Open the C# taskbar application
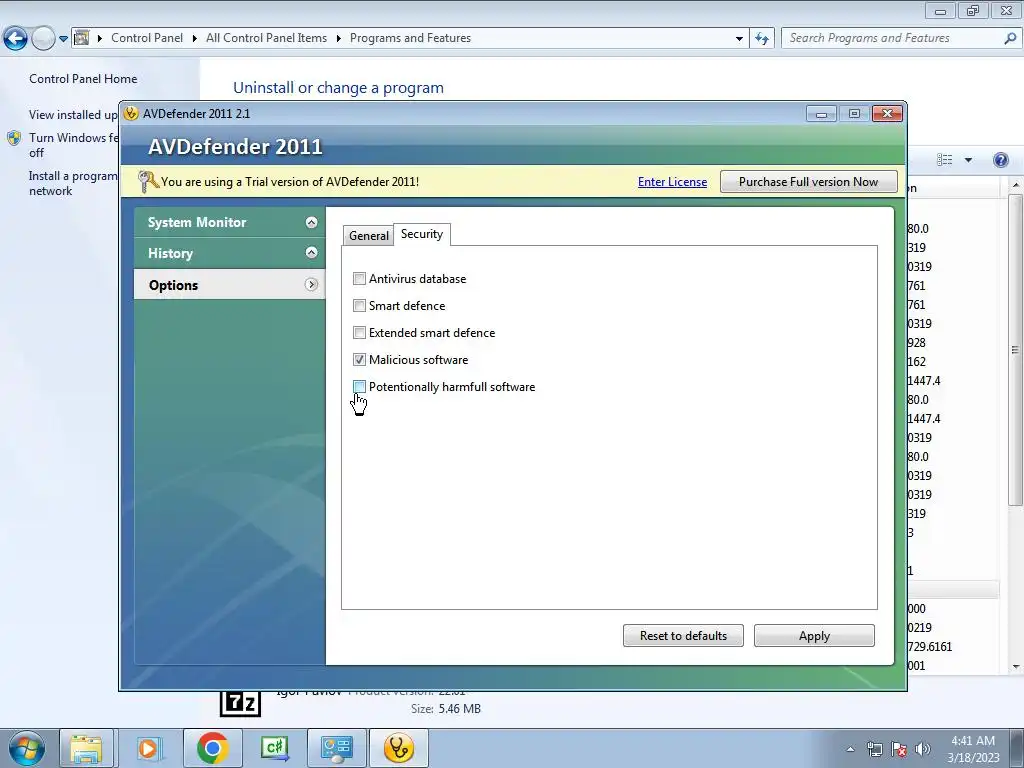 point(275,748)
